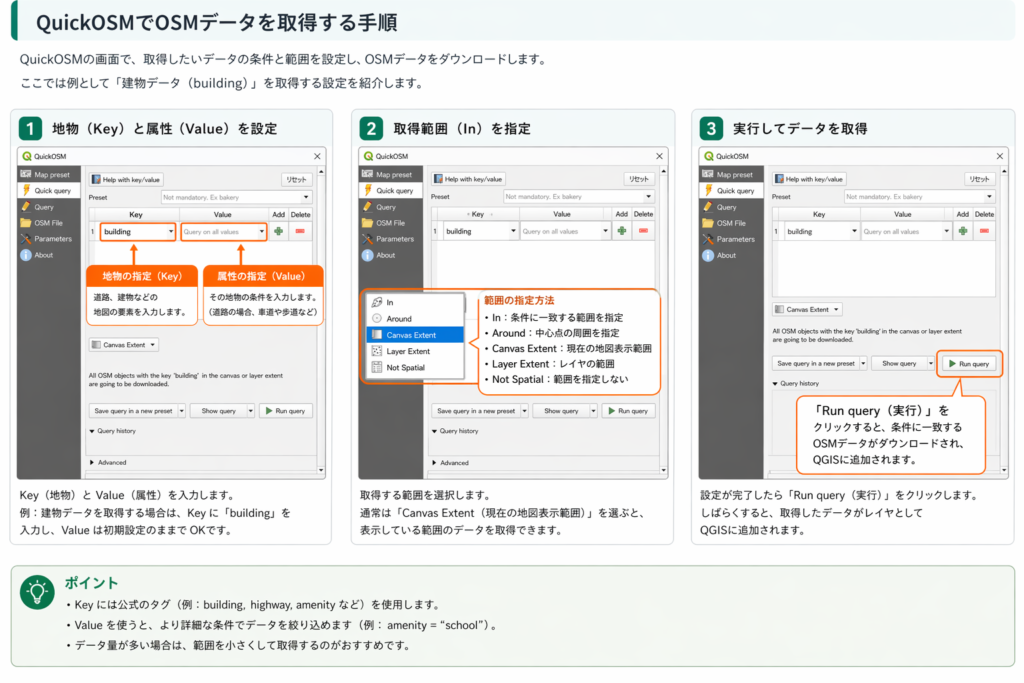Open the Canvas Extent dropdown in step 3
Screen dimensions: 1024x683
(x=807, y=310)
